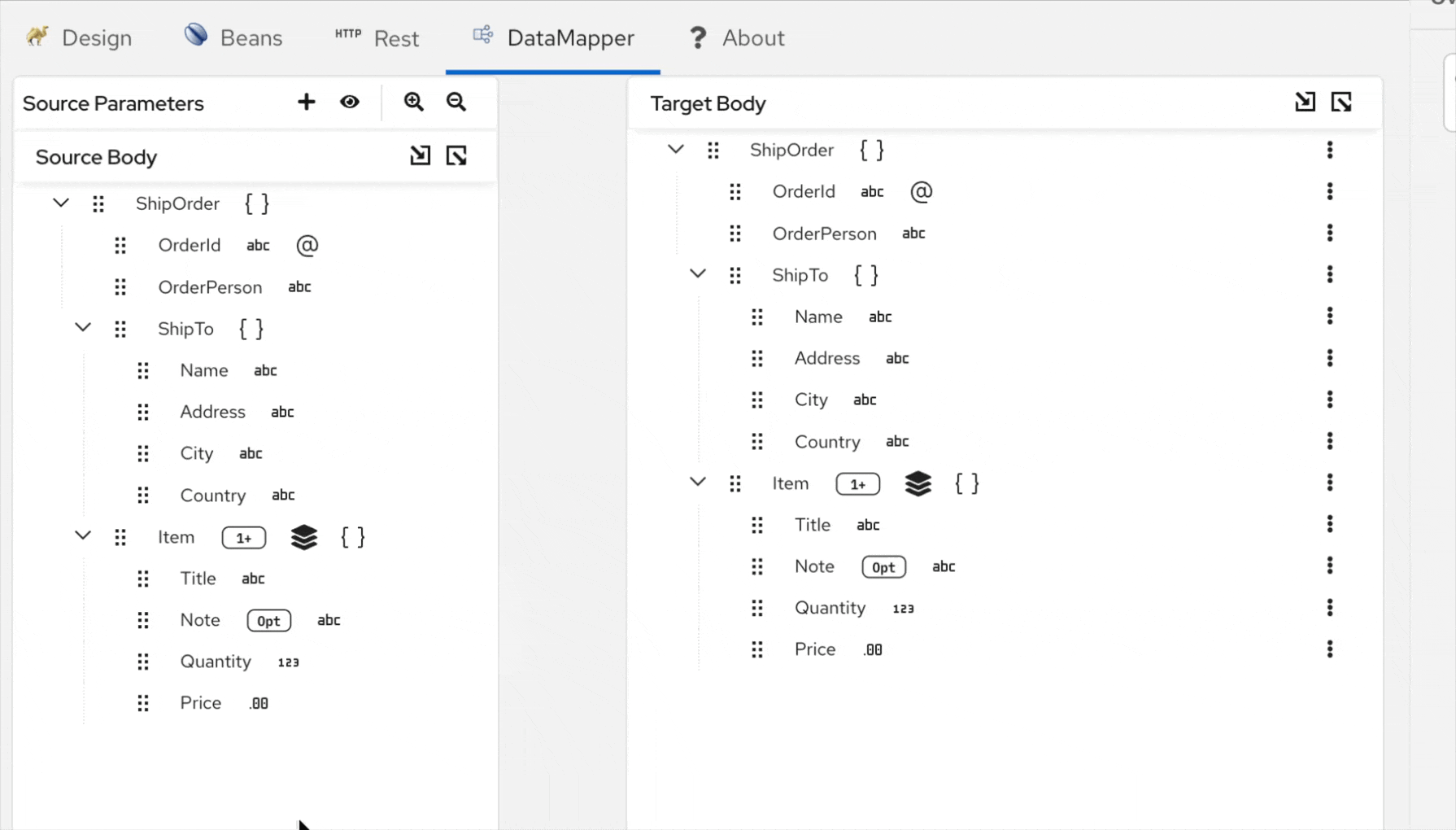The width and height of the screenshot is (1456, 830).
Task: Open actions menu for target City
Action: click(x=1330, y=400)
